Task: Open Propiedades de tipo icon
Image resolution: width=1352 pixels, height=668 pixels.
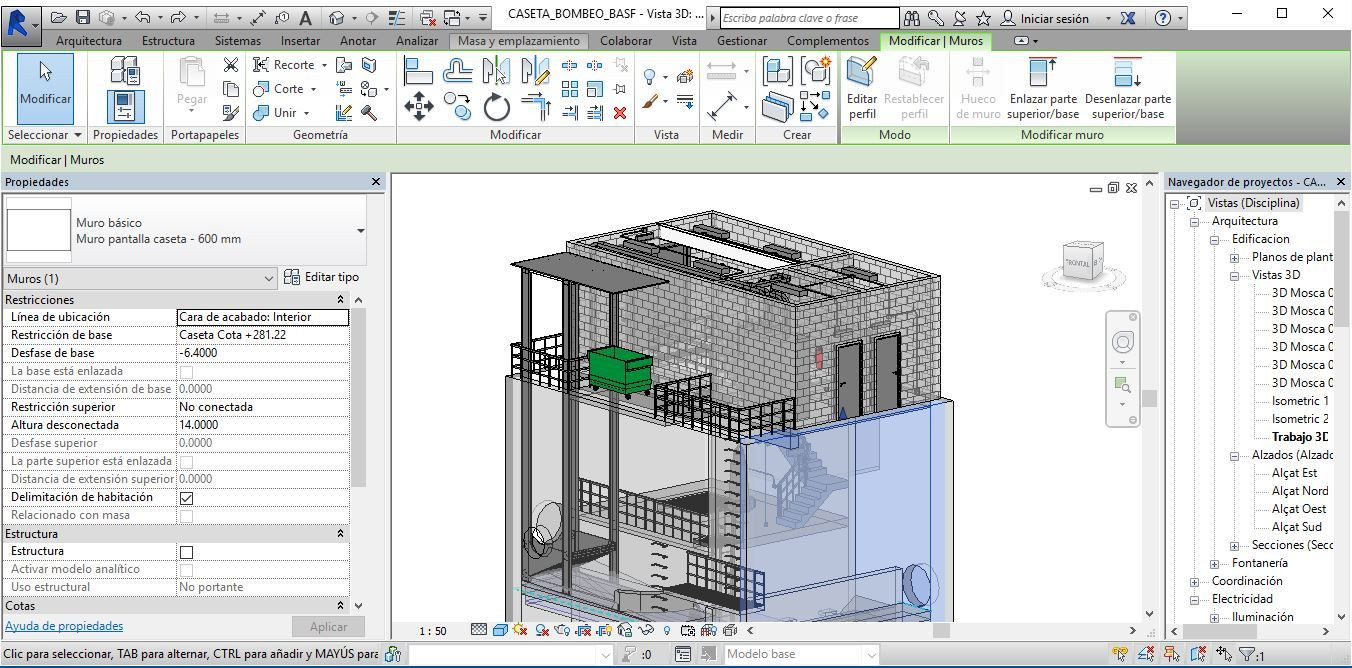Action: 125,70
